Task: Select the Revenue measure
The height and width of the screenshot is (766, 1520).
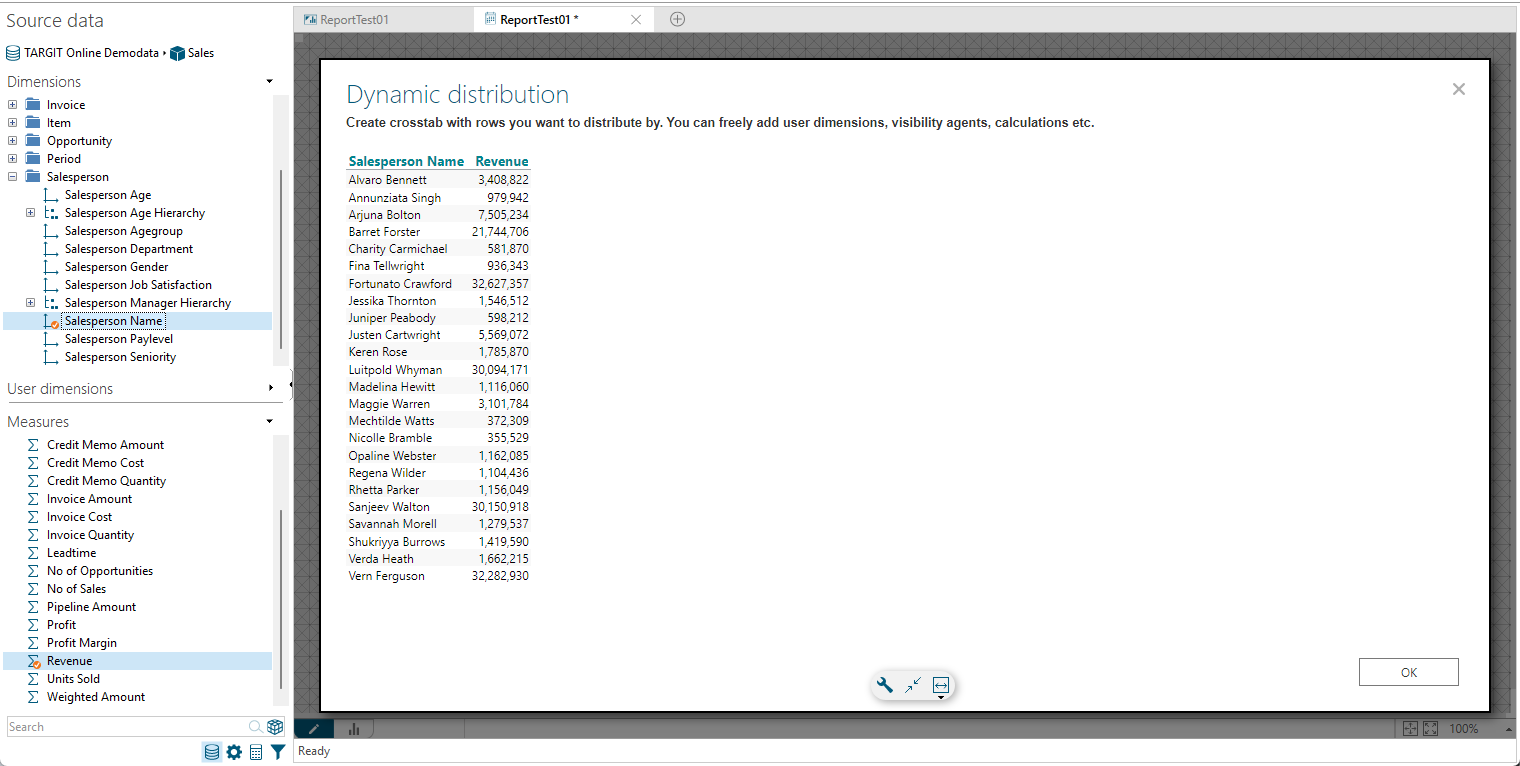Action: click(x=138, y=661)
